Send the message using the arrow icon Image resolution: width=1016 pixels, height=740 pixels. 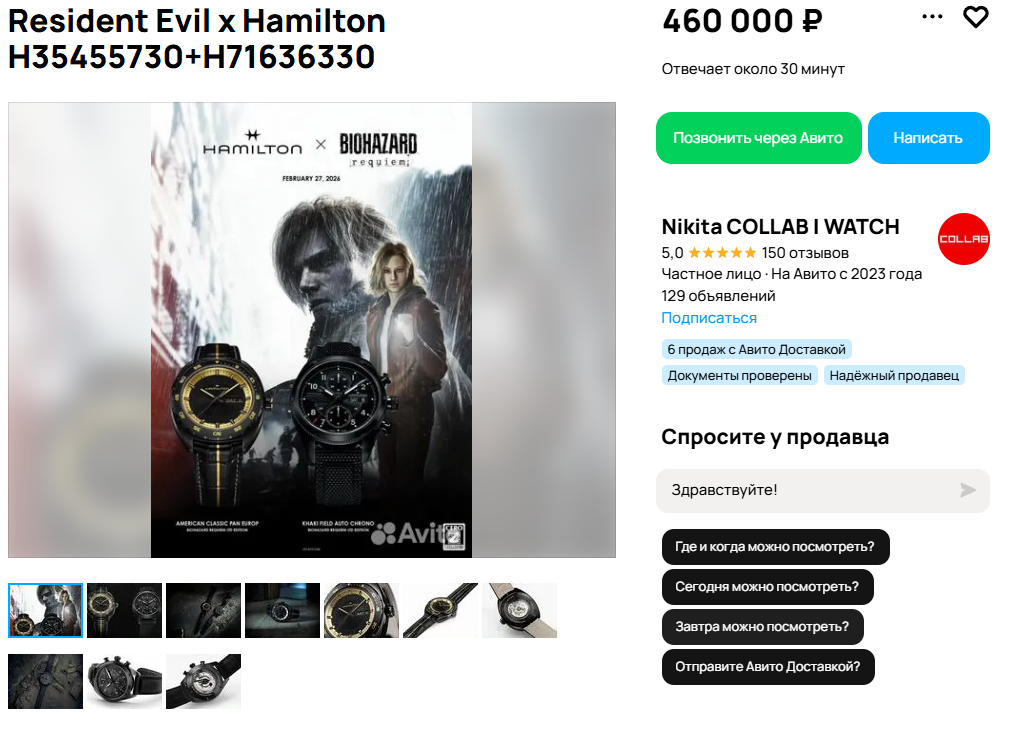[x=967, y=490]
